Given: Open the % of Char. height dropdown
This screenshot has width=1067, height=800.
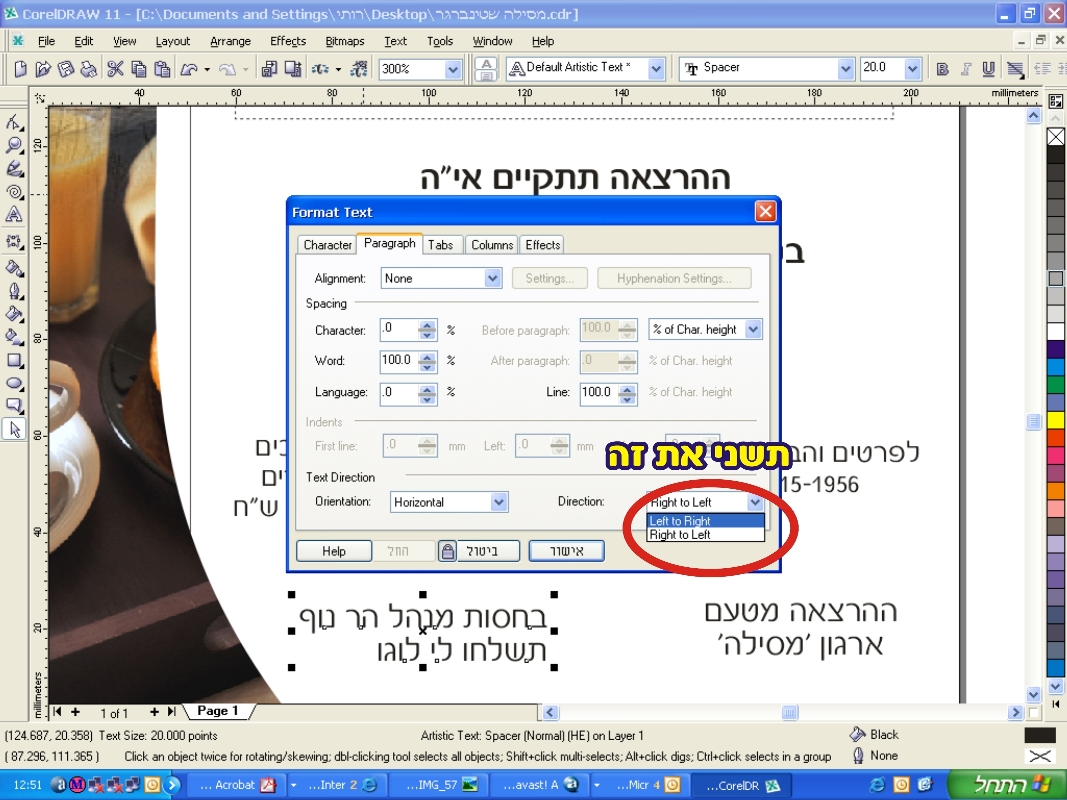Looking at the screenshot, I should tap(753, 329).
